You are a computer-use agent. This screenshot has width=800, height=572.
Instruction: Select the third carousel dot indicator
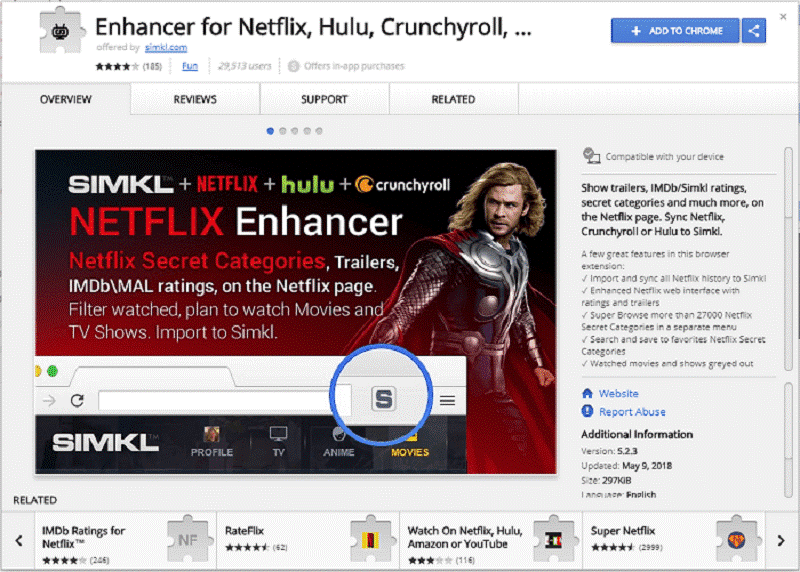(295, 130)
